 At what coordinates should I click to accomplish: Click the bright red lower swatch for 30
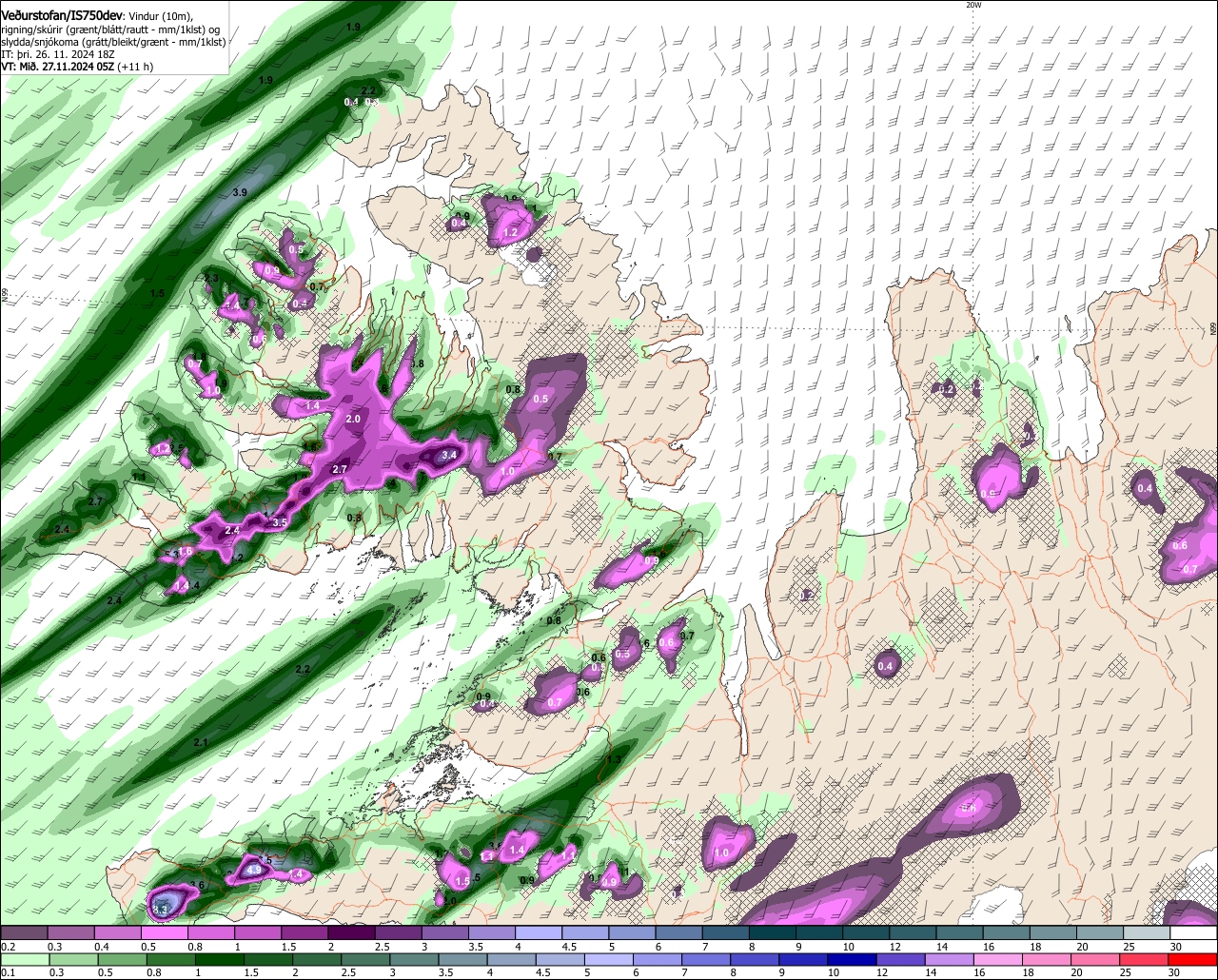coord(1193,960)
